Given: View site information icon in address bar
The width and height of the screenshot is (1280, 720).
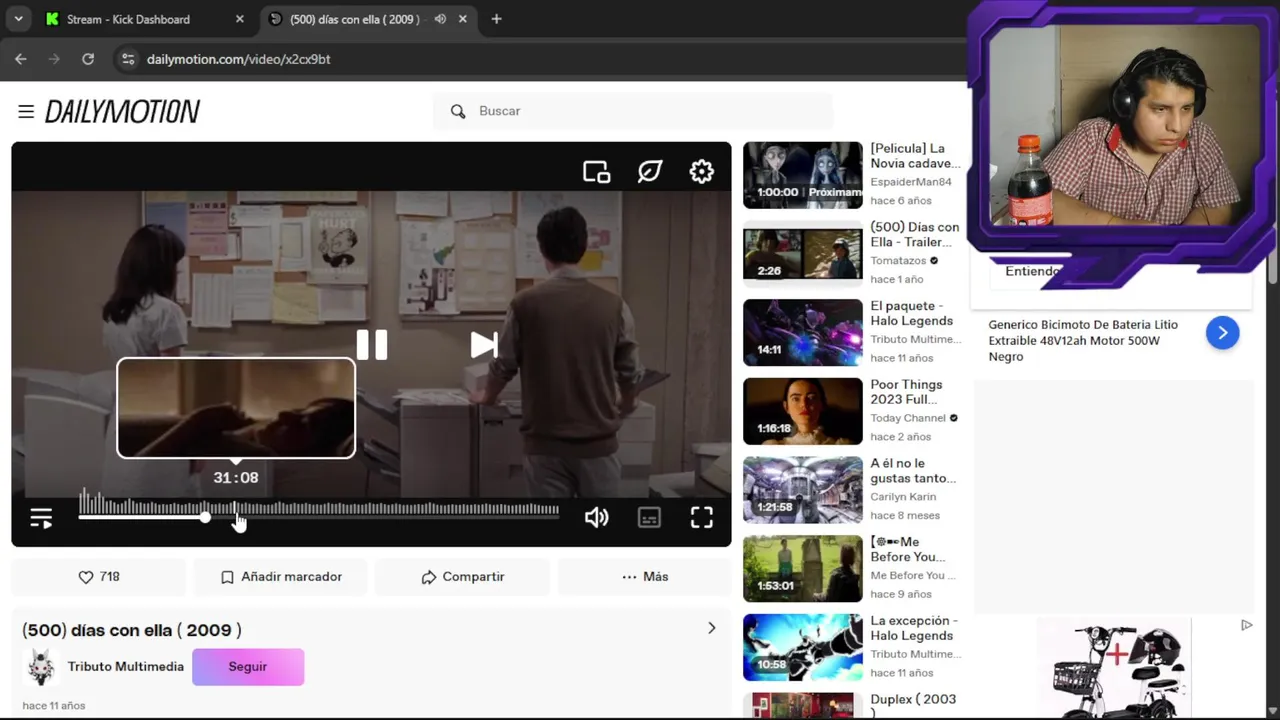Looking at the screenshot, I should [x=127, y=59].
